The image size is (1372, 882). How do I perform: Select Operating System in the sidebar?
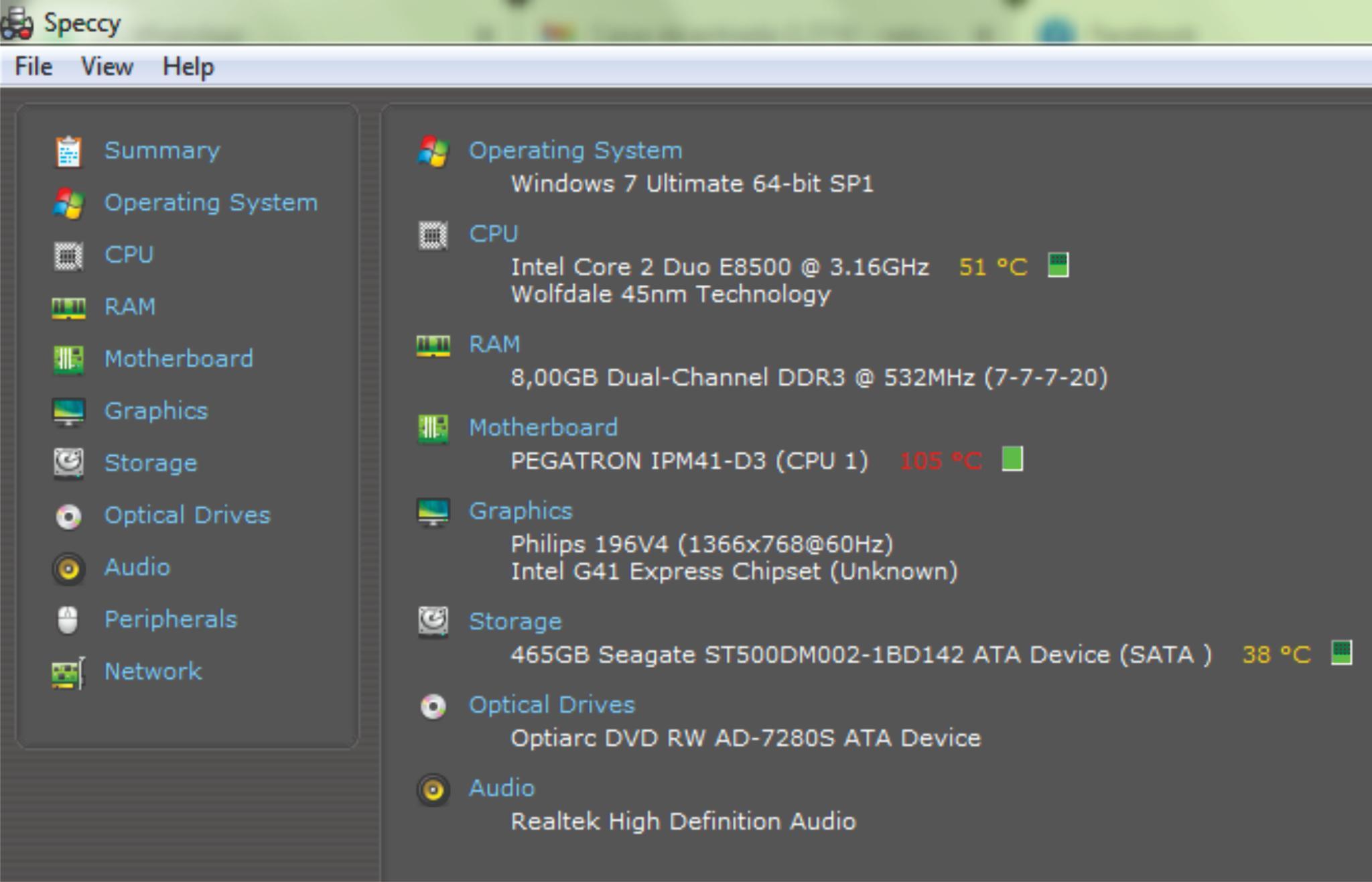pyautogui.click(x=211, y=202)
